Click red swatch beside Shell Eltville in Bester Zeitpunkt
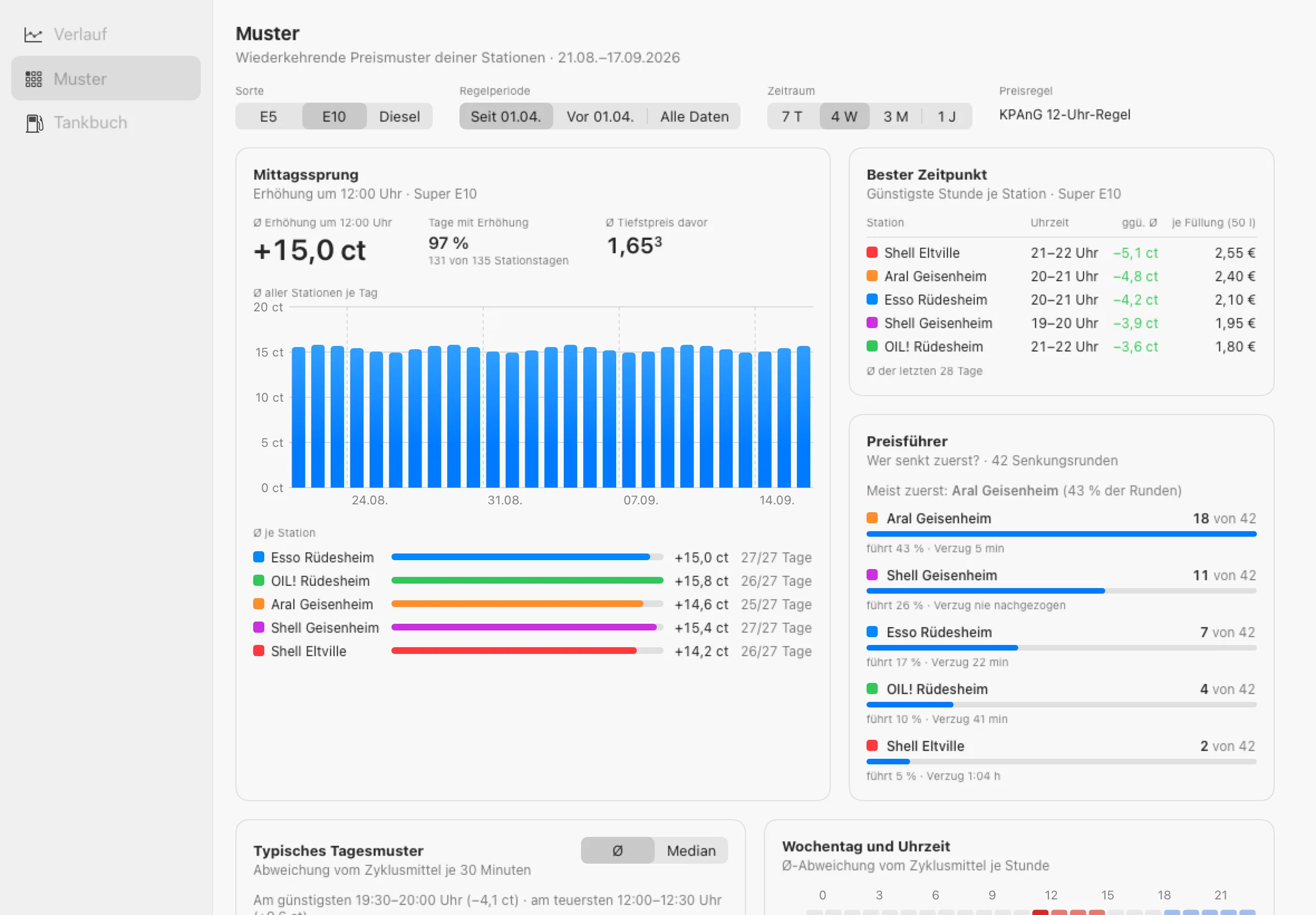The image size is (1316, 915). [x=872, y=252]
